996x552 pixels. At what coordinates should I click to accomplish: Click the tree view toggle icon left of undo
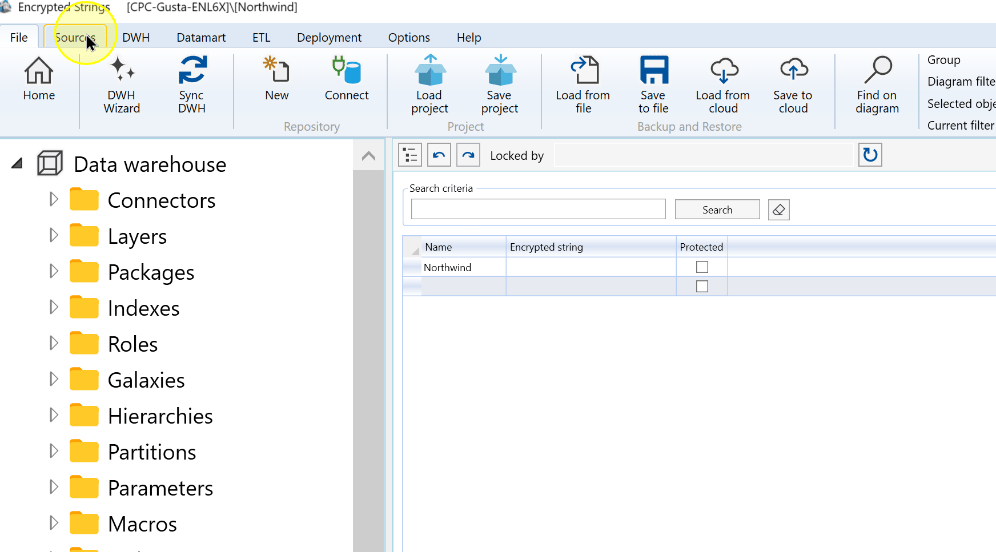(x=410, y=155)
